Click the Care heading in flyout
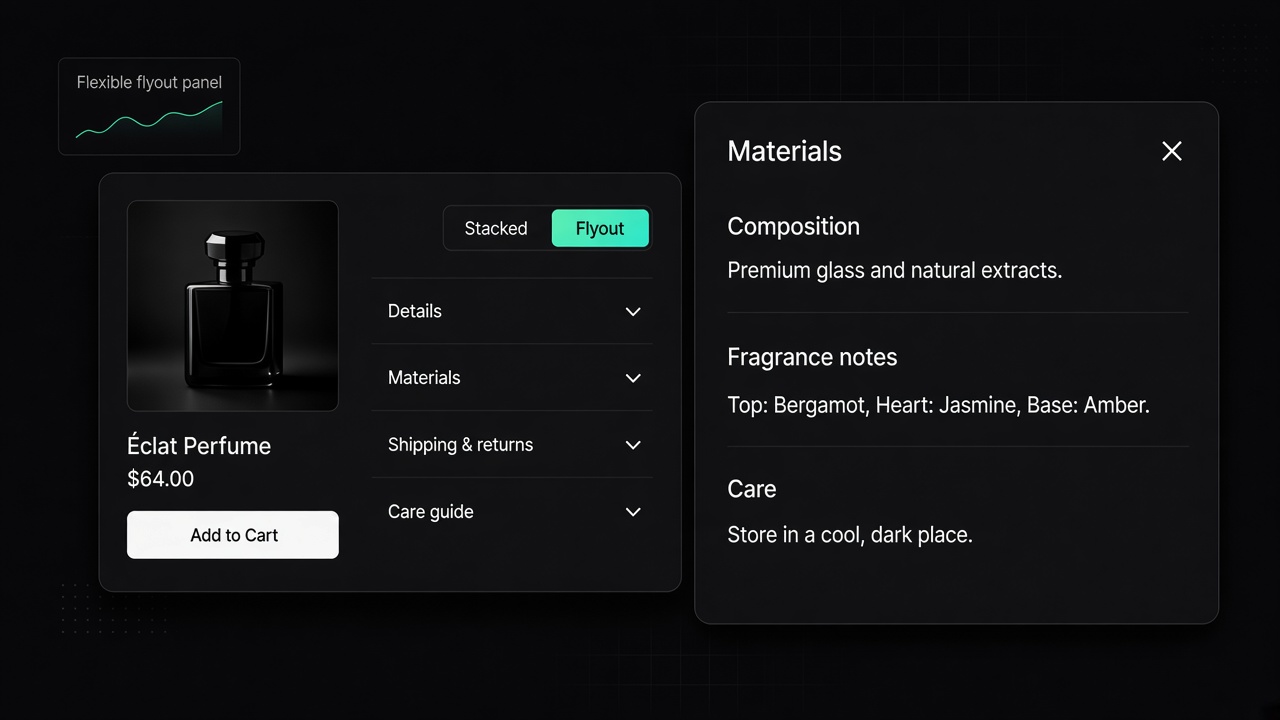 coord(752,489)
